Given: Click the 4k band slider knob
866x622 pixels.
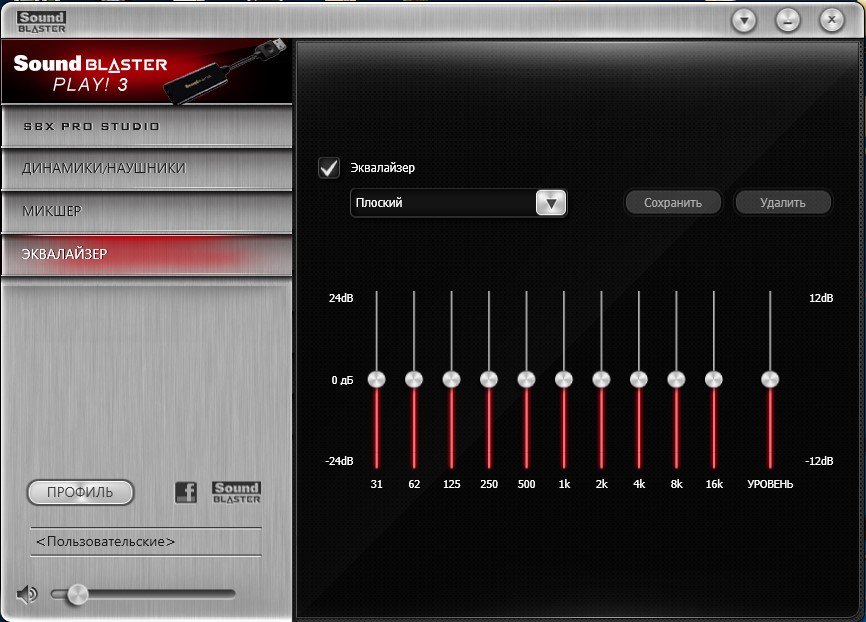Looking at the screenshot, I should (x=639, y=379).
